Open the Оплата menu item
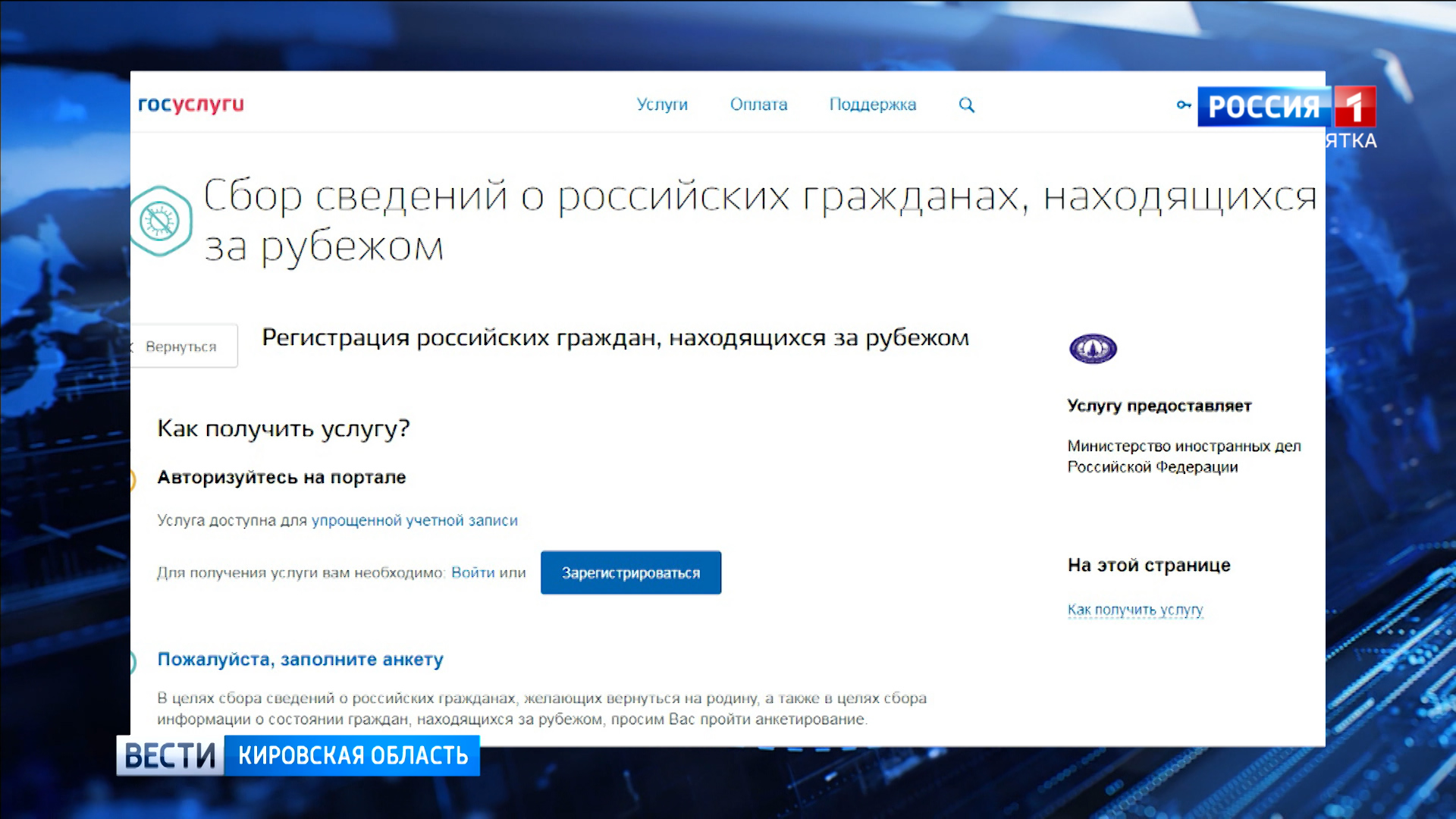 tap(758, 105)
